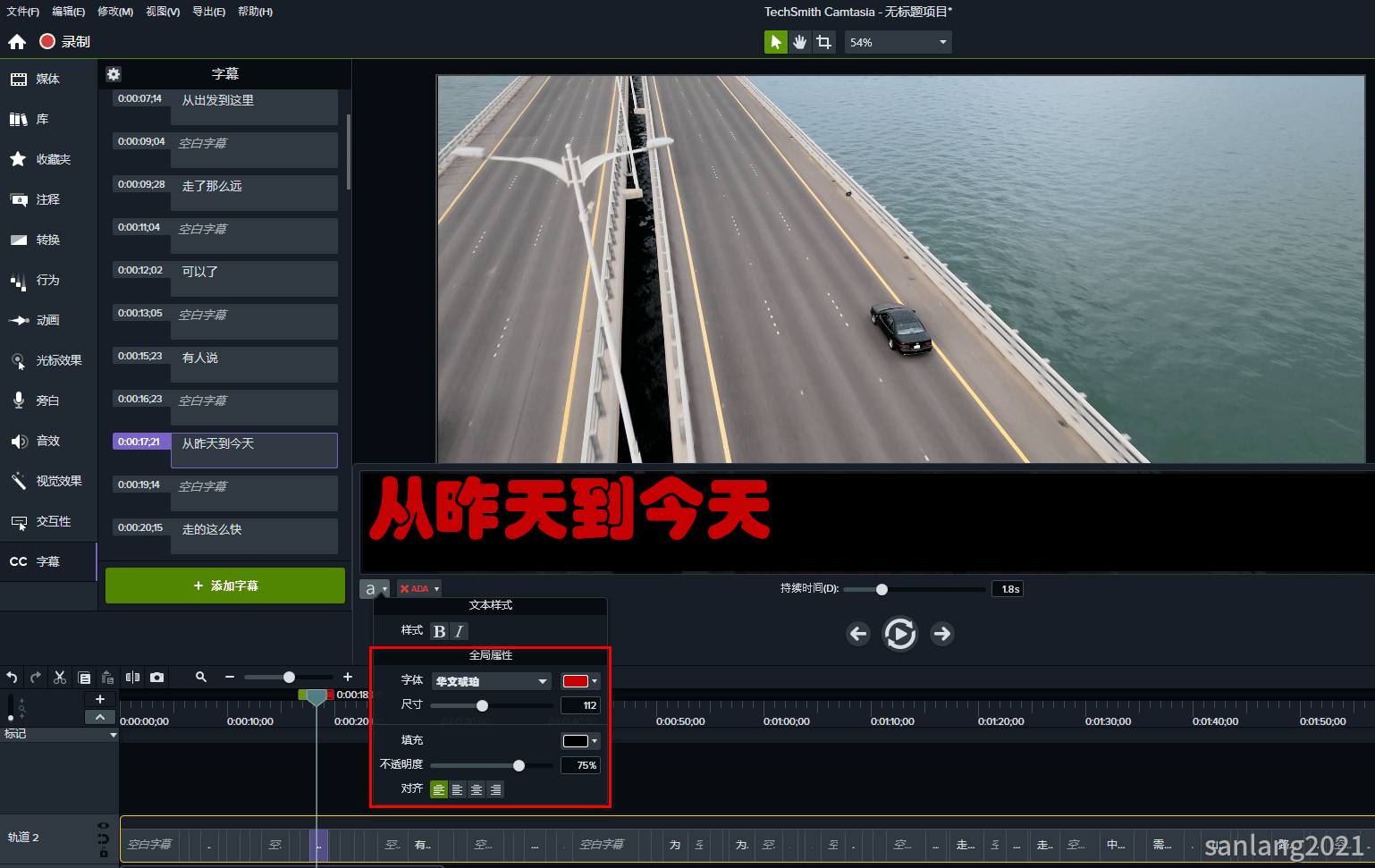Open the CC 字幕 captions tab
The height and width of the screenshot is (868, 1375).
pyautogui.click(x=48, y=562)
